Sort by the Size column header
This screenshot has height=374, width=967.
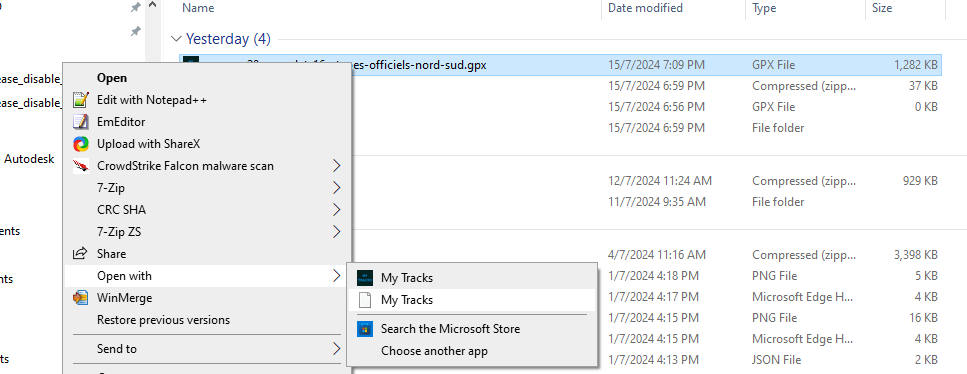882,8
